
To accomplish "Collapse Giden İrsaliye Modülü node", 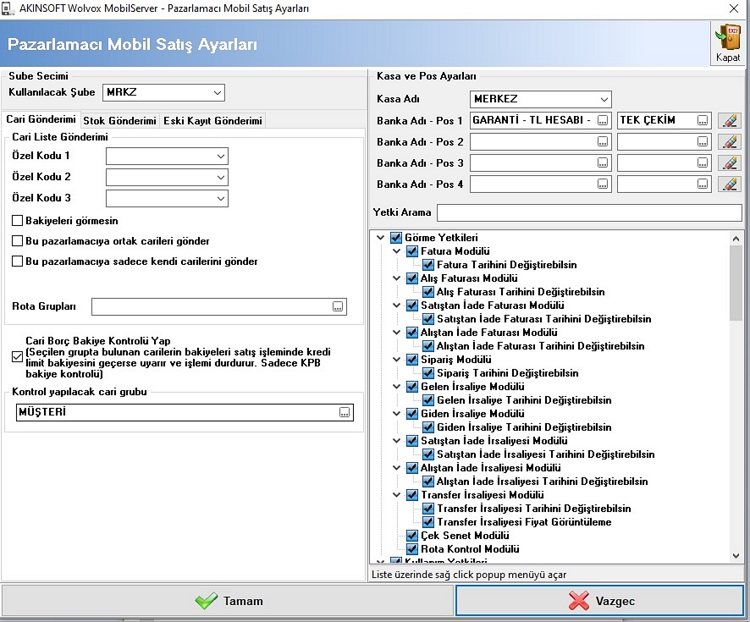I will [x=397, y=413].
